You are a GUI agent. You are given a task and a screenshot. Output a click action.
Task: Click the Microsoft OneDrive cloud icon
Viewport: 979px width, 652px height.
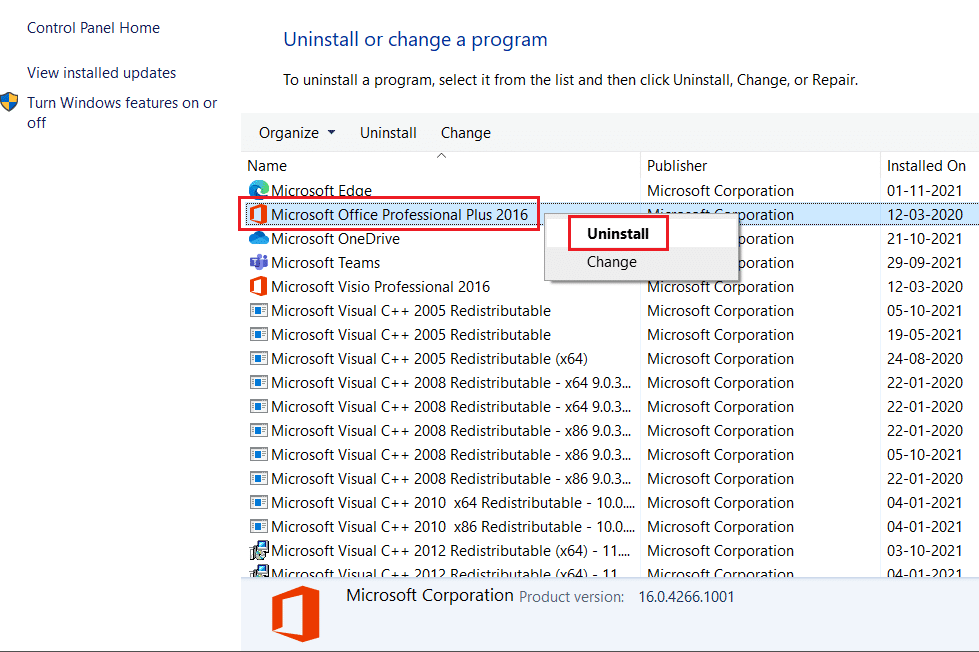(257, 238)
